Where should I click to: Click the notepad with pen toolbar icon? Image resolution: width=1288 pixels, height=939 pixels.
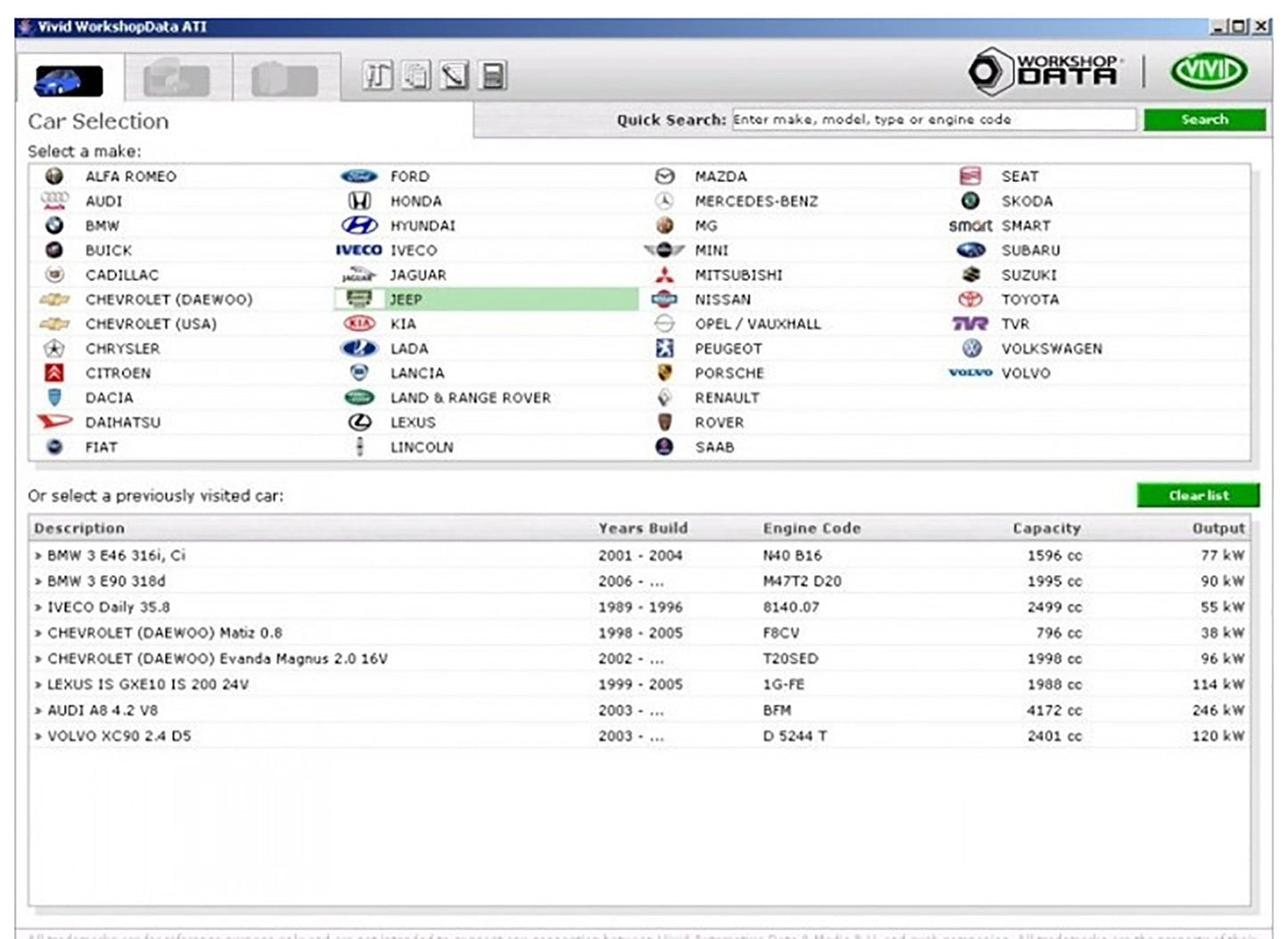pos(454,76)
